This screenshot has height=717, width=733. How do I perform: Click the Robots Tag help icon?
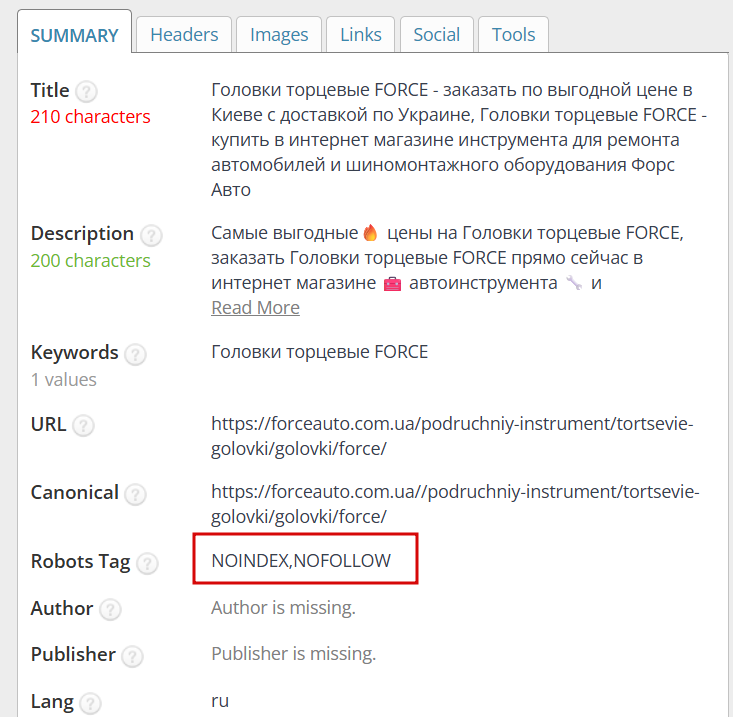[147, 563]
